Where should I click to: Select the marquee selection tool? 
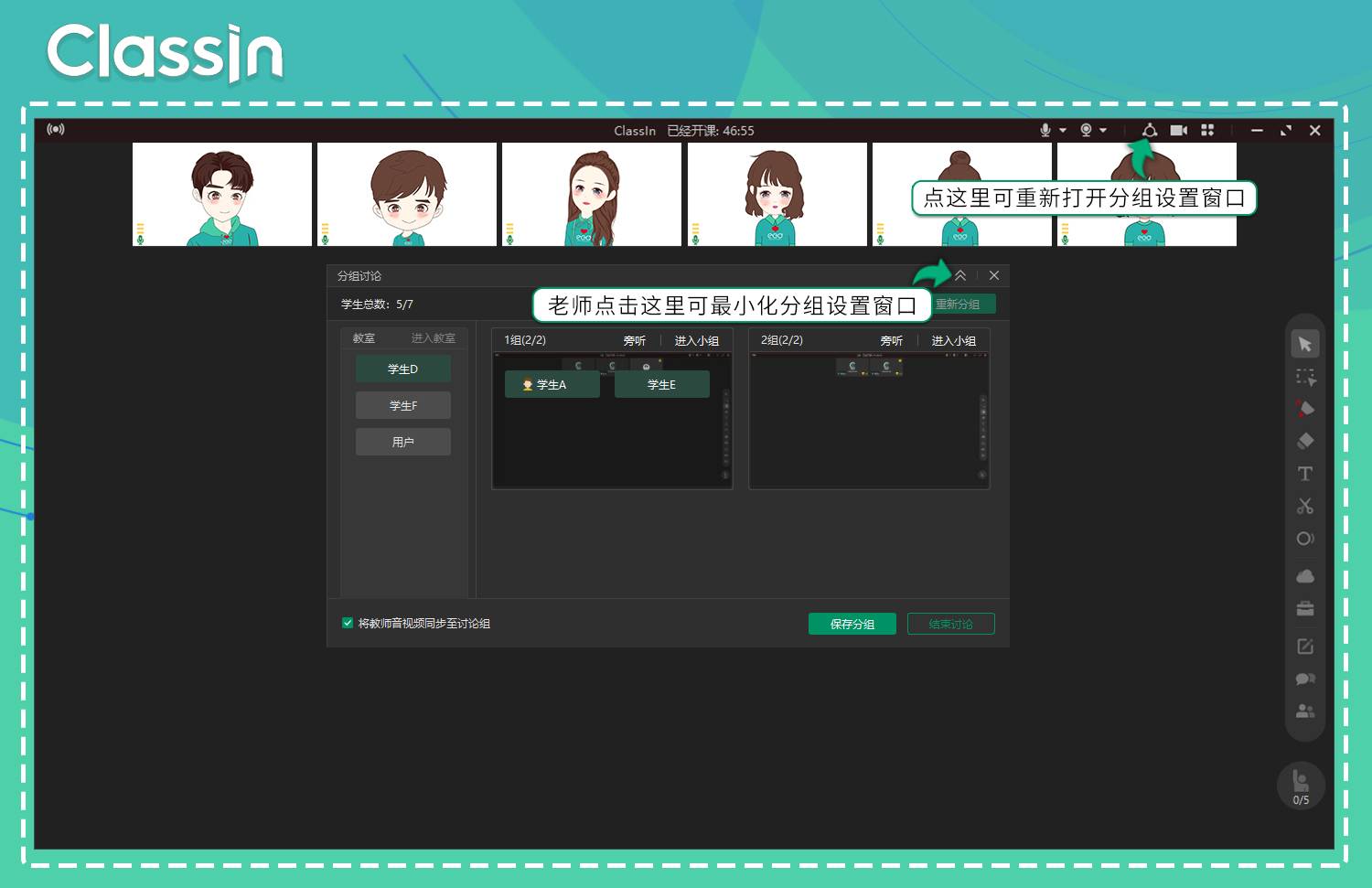[x=1305, y=377]
